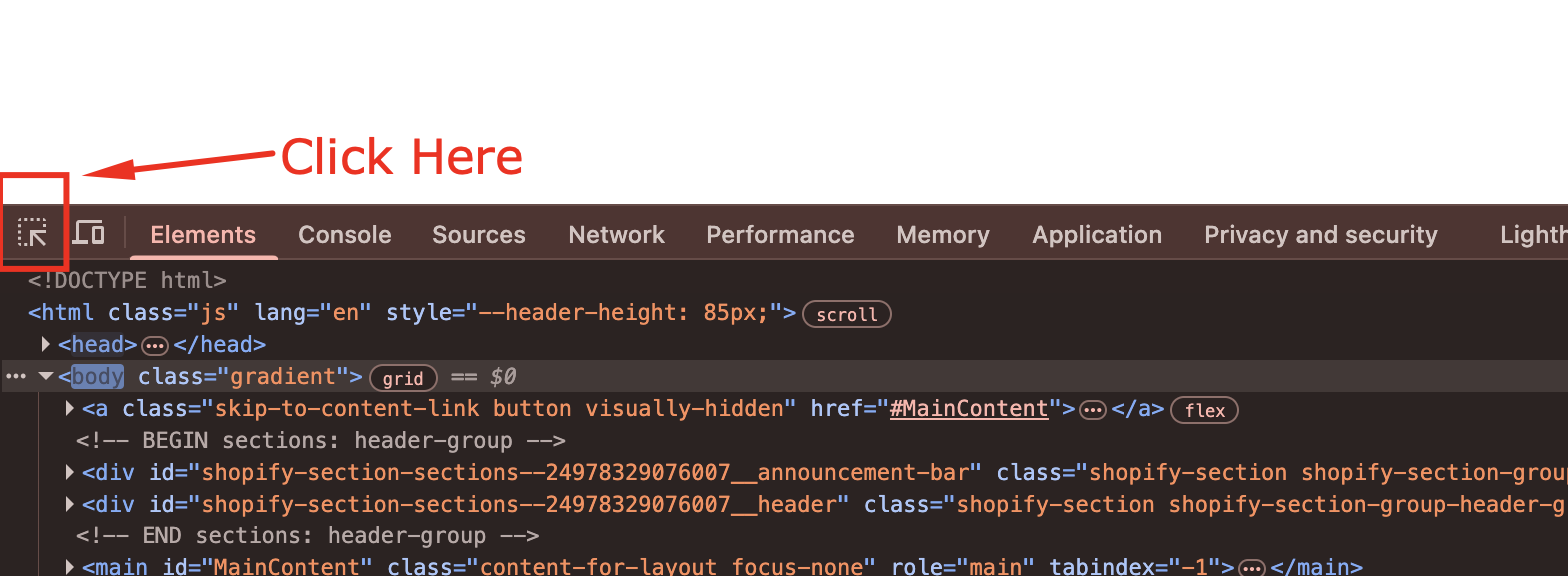Switch to the Console tab
This screenshot has height=576, width=1568.
(x=344, y=235)
